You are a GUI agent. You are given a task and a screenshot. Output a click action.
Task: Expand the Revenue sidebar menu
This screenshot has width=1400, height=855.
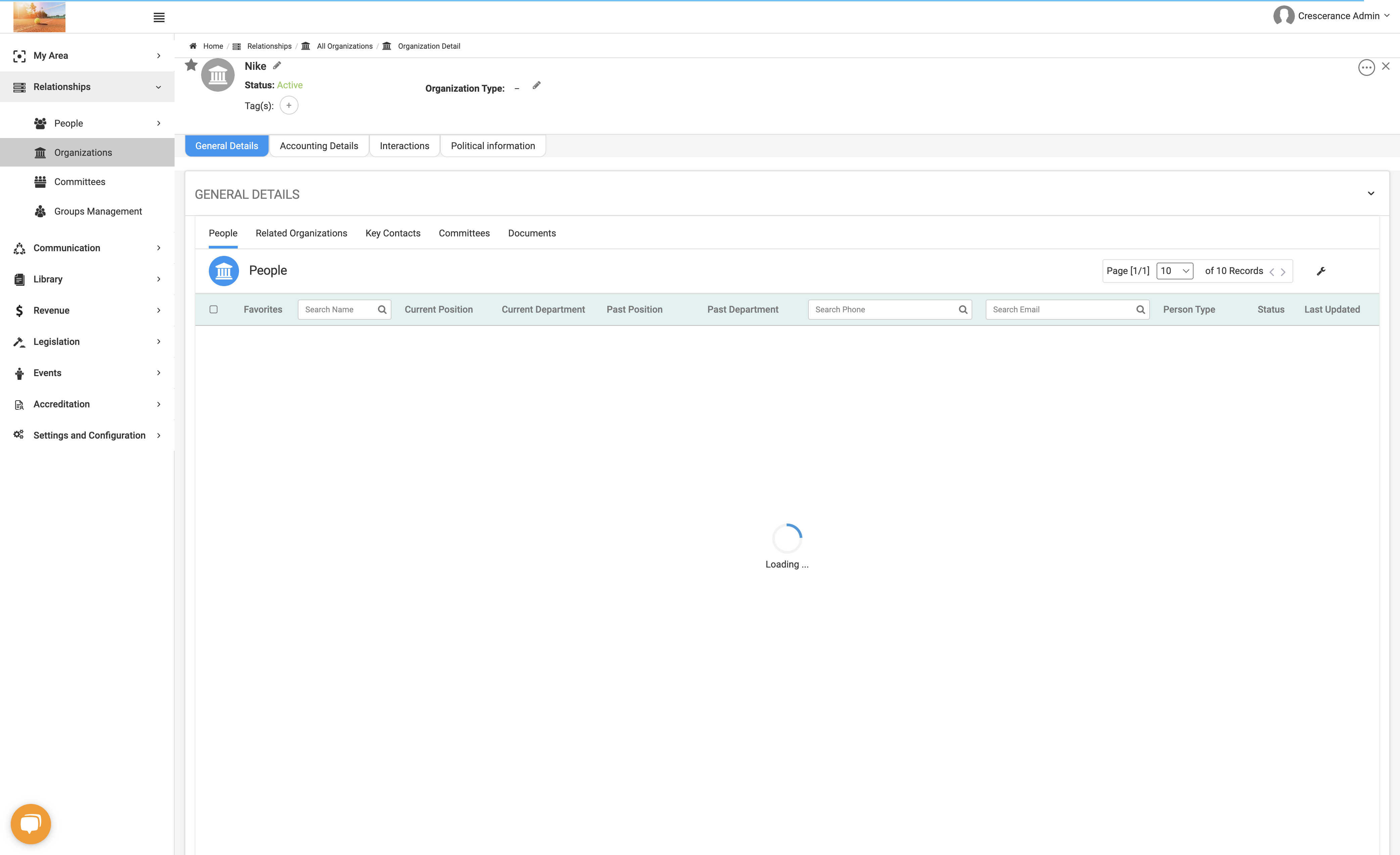click(87, 310)
